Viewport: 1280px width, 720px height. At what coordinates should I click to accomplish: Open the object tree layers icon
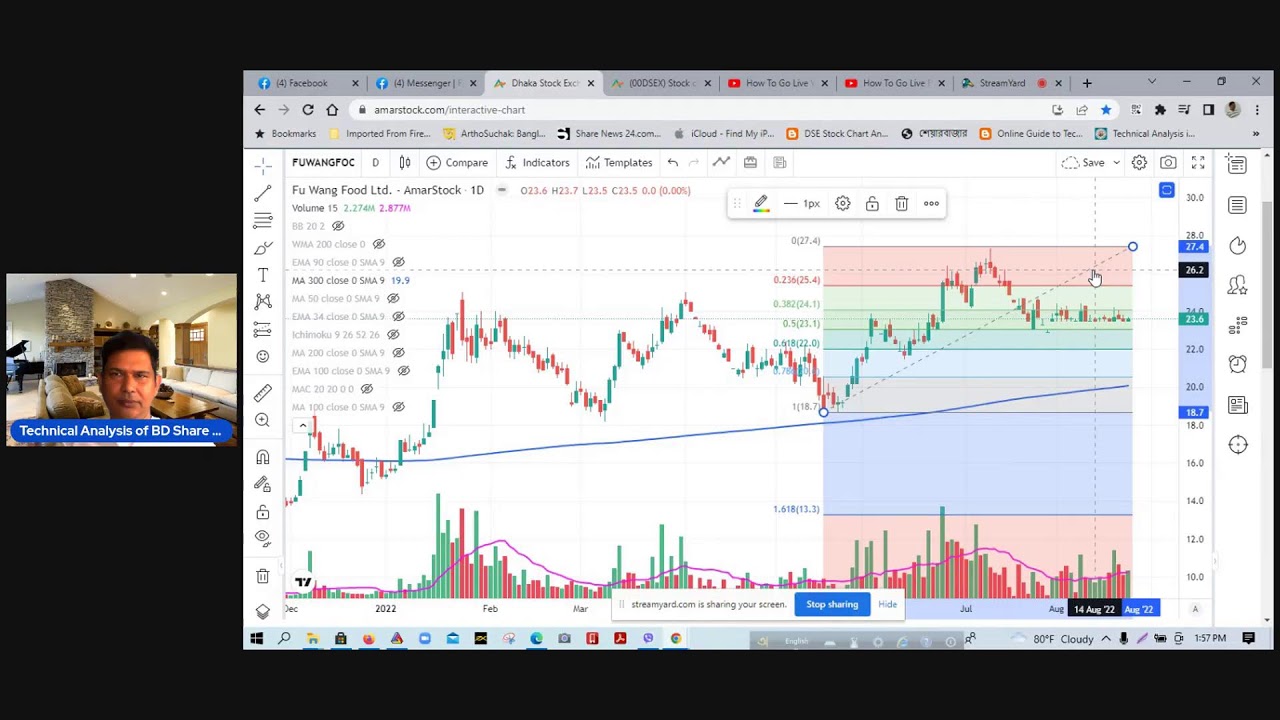(263, 611)
